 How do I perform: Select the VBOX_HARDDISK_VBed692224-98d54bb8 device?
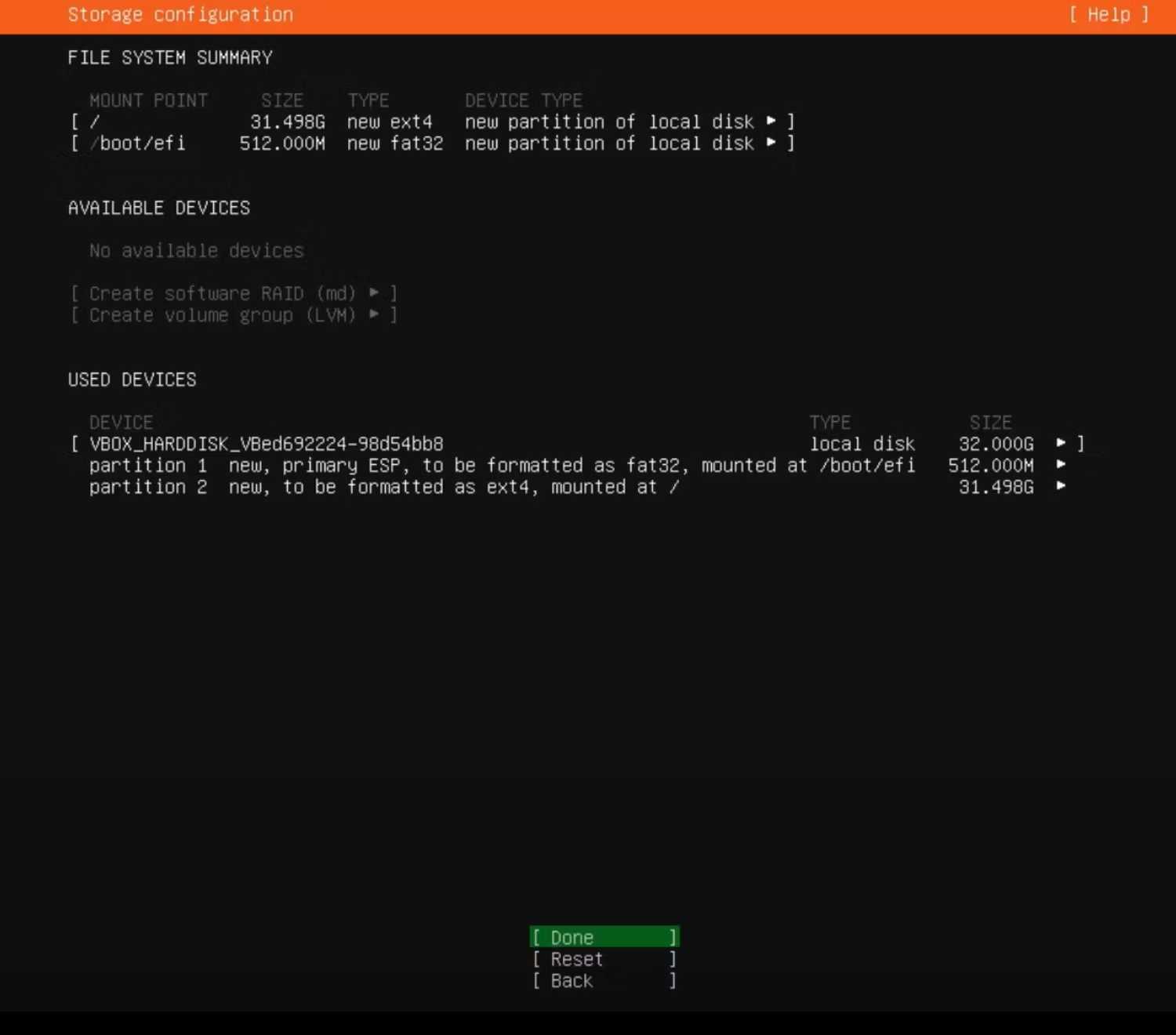click(578, 444)
